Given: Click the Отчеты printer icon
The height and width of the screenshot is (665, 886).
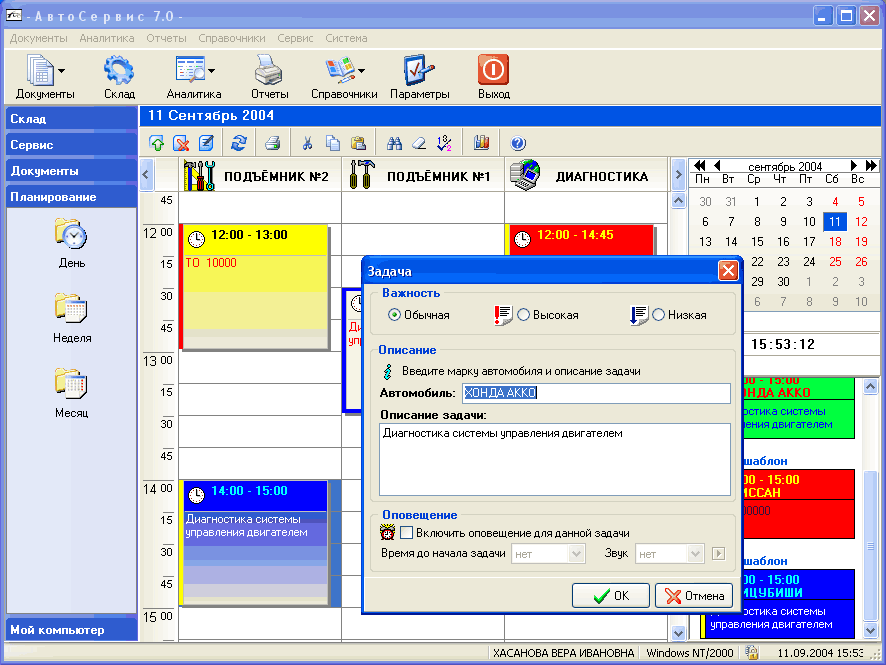Looking at the screenshot, I should click(269, 77).
